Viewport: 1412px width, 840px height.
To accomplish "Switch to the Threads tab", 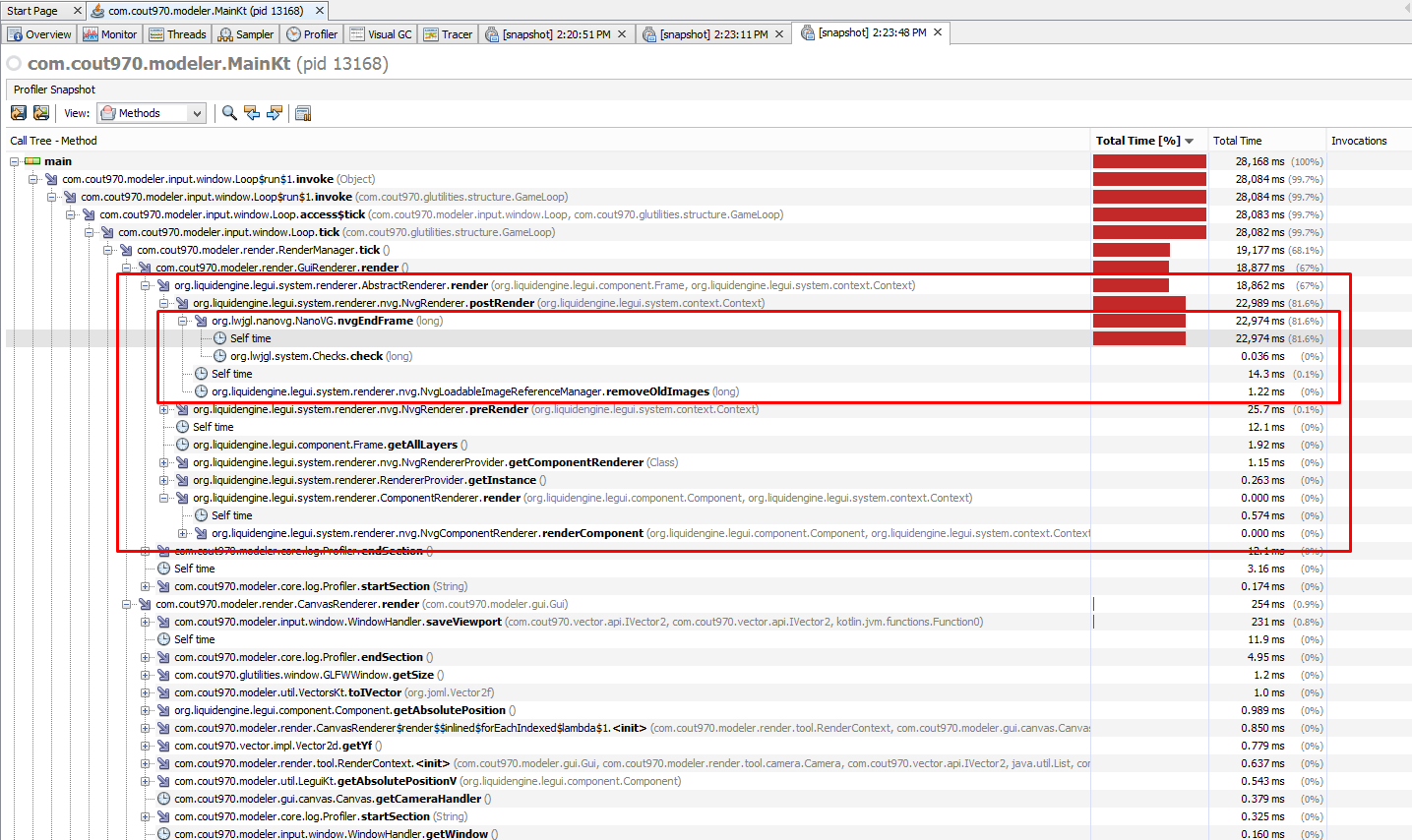I will click(178, 34).
